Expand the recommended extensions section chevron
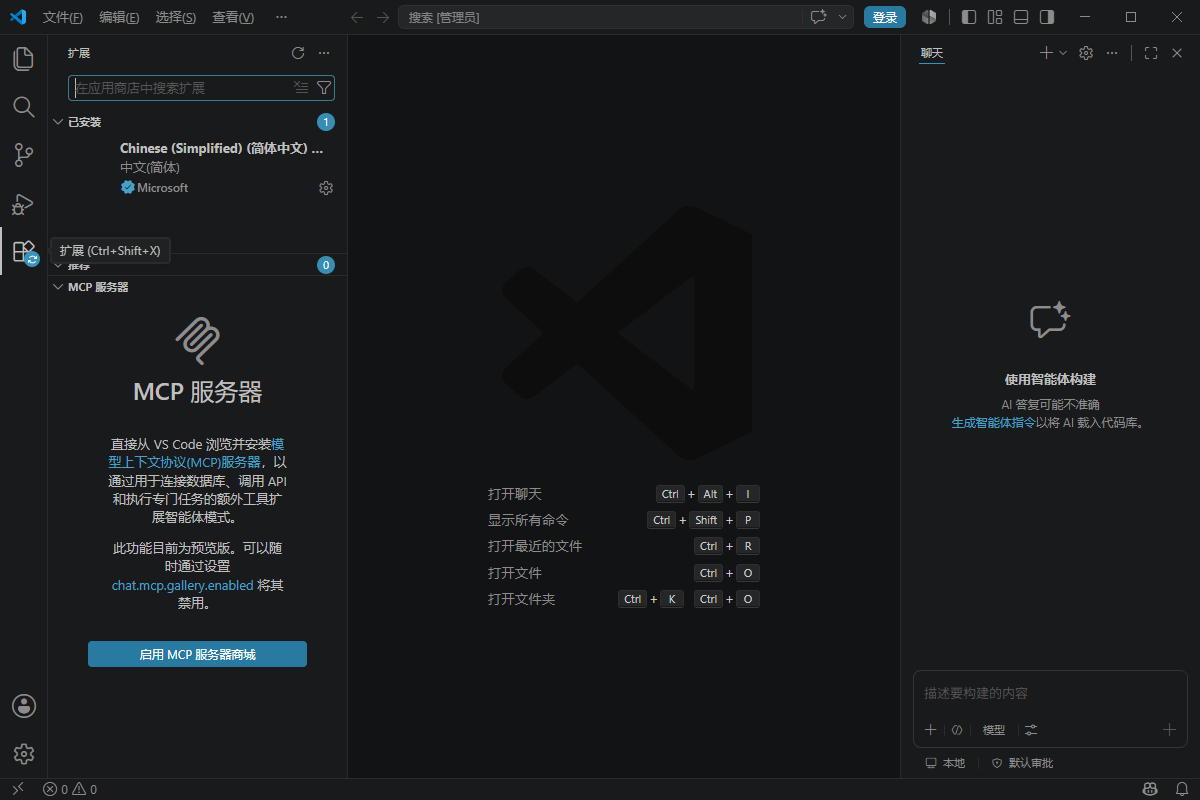The width and height of the screenshot is (1200, 800). [58, 266]
